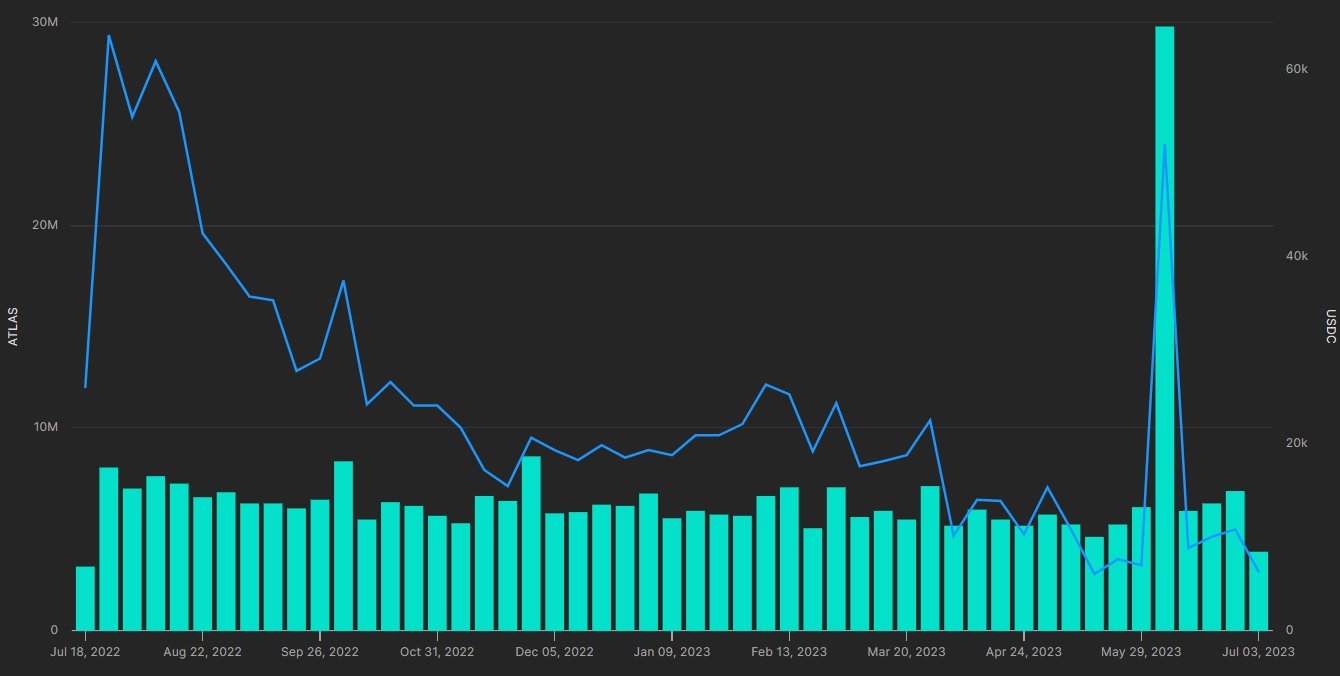The height and width of the screenshot is (676, 1340).
Task: Select the Mar 20, 2023 x-axis date label
Action: tap(906, 652)
